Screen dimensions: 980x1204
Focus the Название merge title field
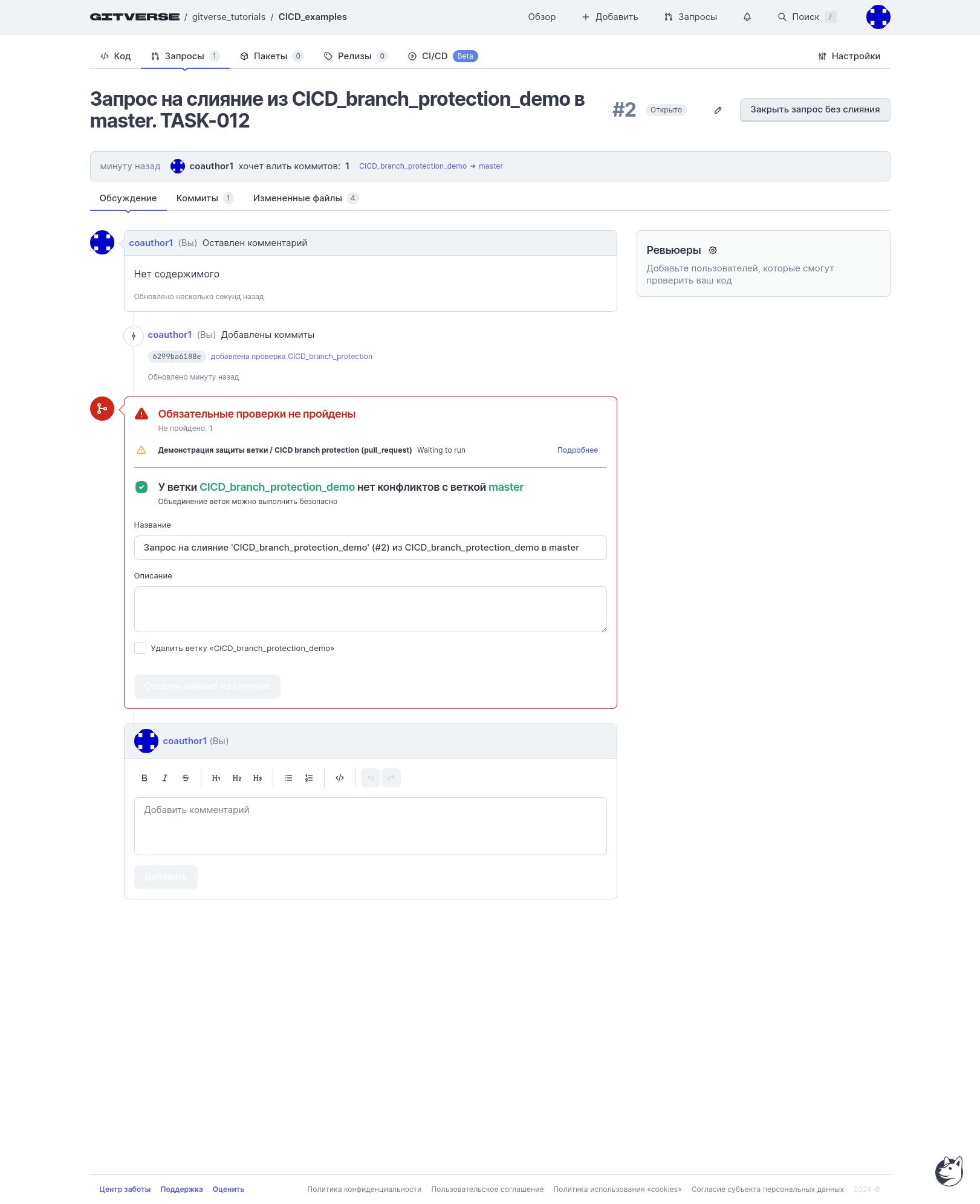[371, 548]
